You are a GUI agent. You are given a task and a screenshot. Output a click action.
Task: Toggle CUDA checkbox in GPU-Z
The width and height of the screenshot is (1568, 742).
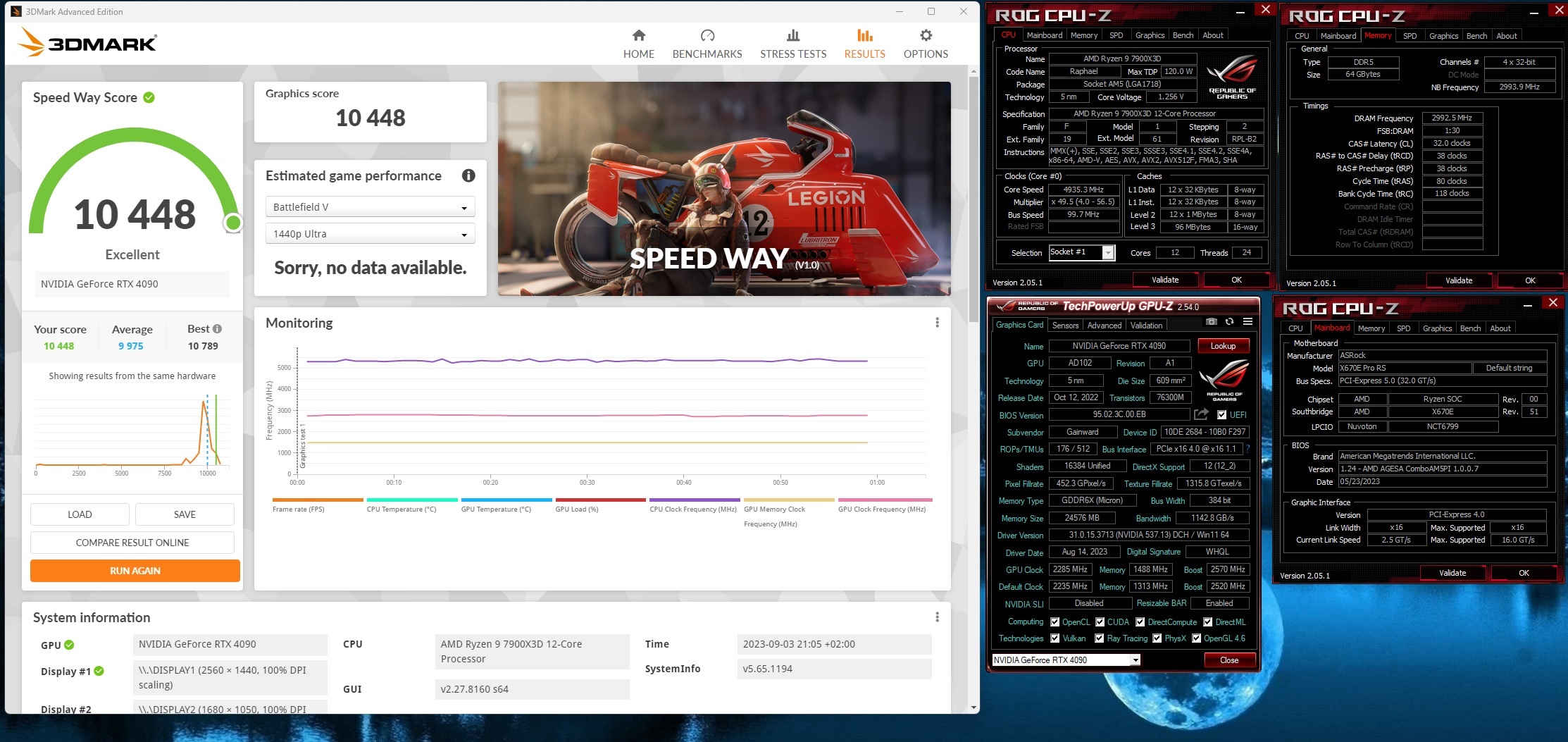1100,622
